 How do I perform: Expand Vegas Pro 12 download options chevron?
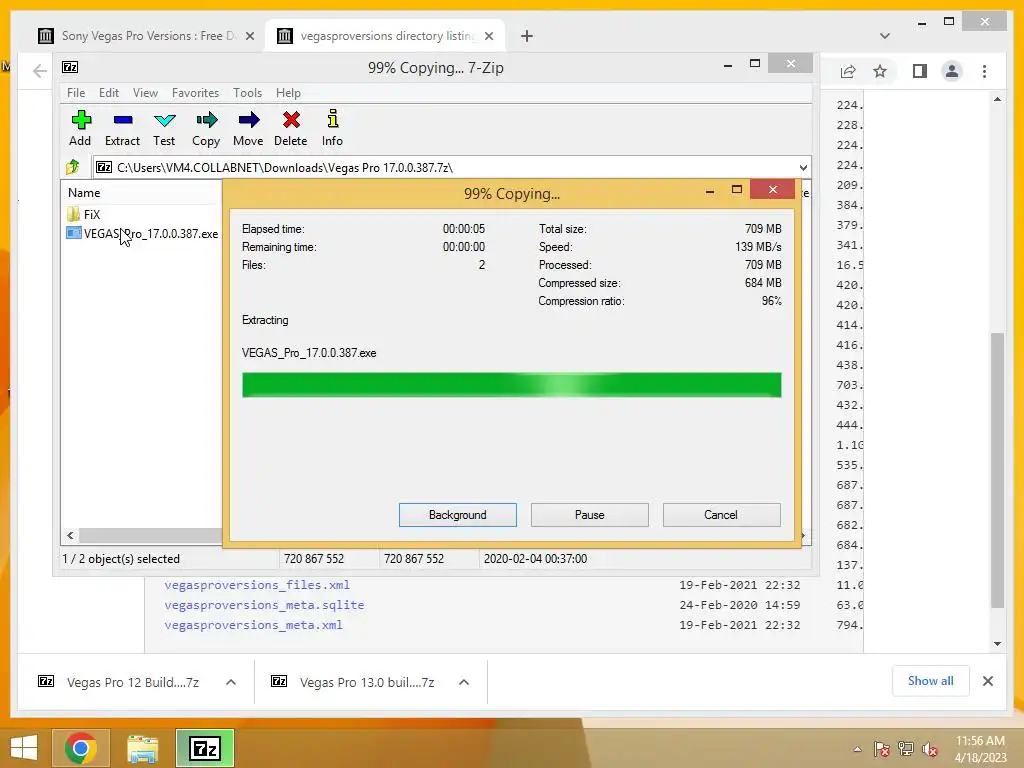click(x=231, y=682)
